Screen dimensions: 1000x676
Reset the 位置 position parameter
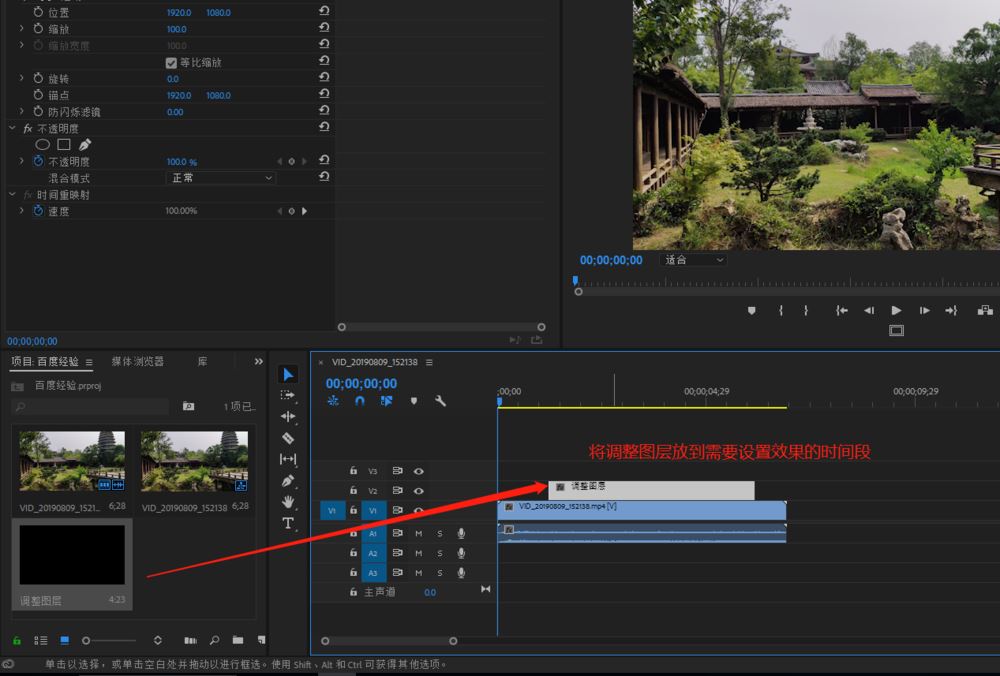point(324,11)
